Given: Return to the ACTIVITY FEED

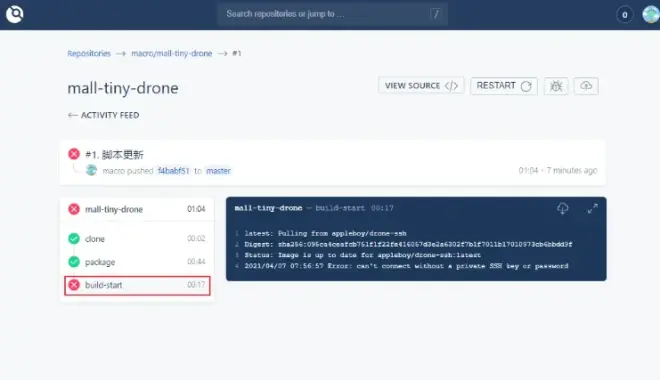Looking at the screenshot, I should 104,115.
